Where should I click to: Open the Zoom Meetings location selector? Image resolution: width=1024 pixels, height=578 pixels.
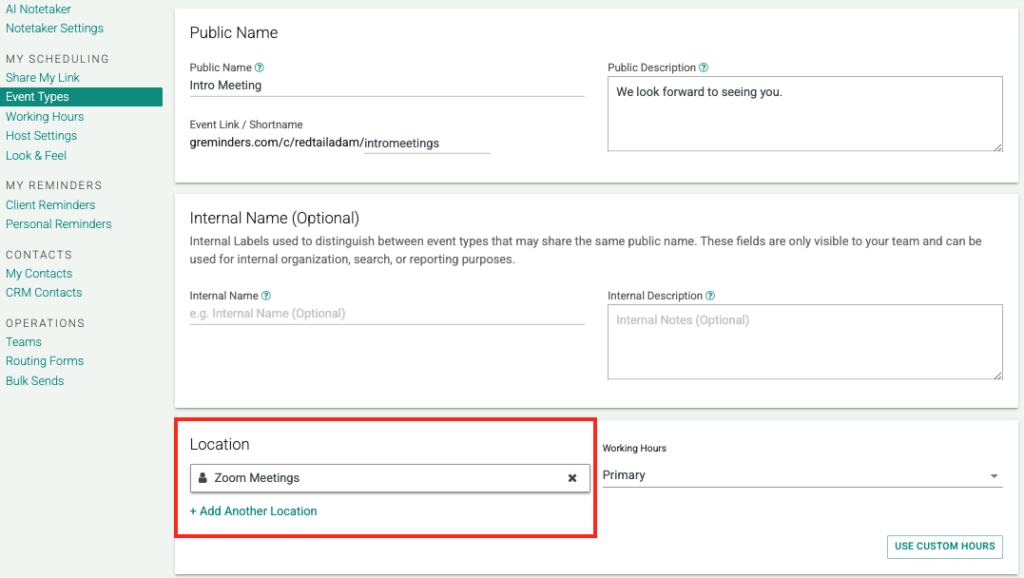tap(380, 478)
